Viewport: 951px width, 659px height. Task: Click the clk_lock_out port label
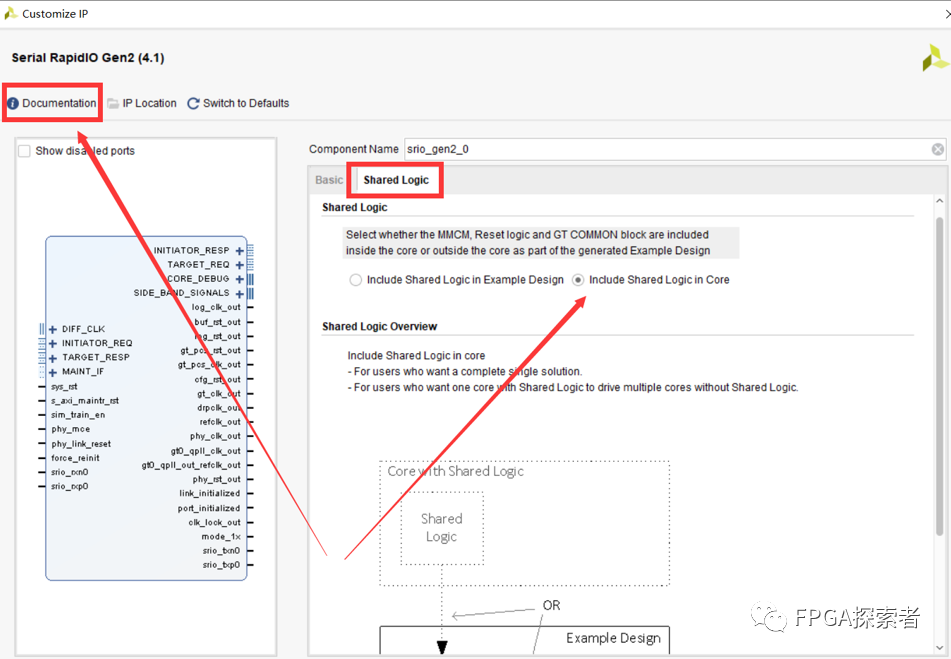pyautogui.click(x=215, y=523)
